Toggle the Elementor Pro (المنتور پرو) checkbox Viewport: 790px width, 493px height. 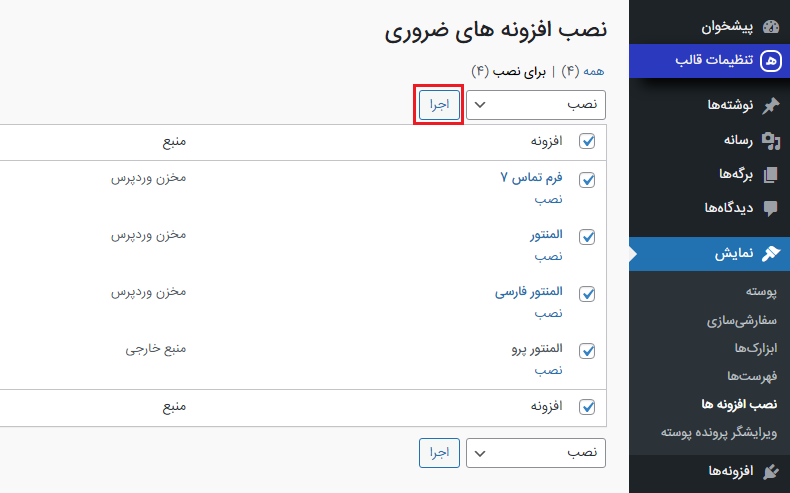588,351
